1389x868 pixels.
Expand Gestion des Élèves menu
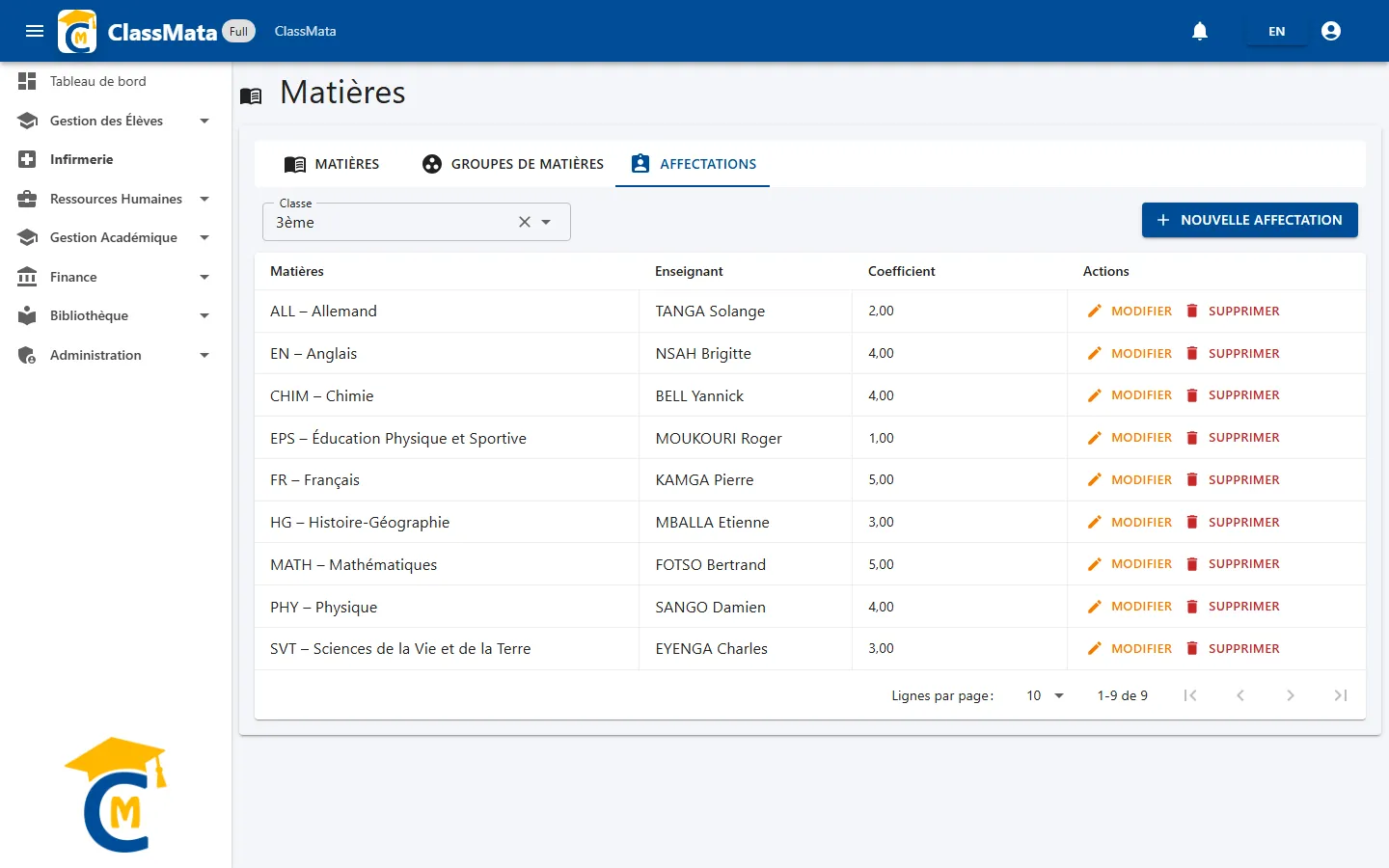tap(116, 121)
